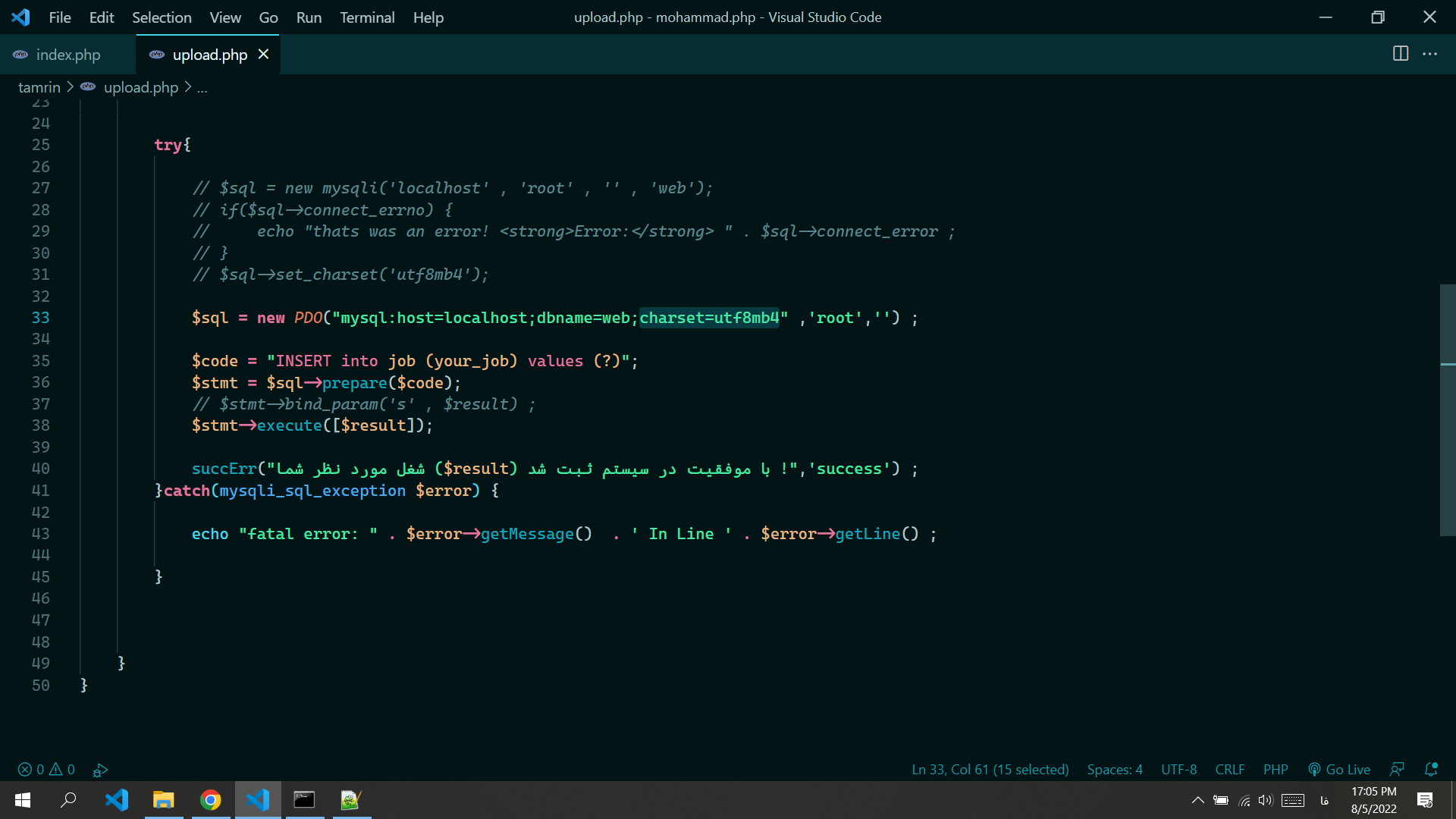Change file encoding UTF-8
Image resolution: width=1456 pixels, height=819 pixels.
[x=1179, y=770]
